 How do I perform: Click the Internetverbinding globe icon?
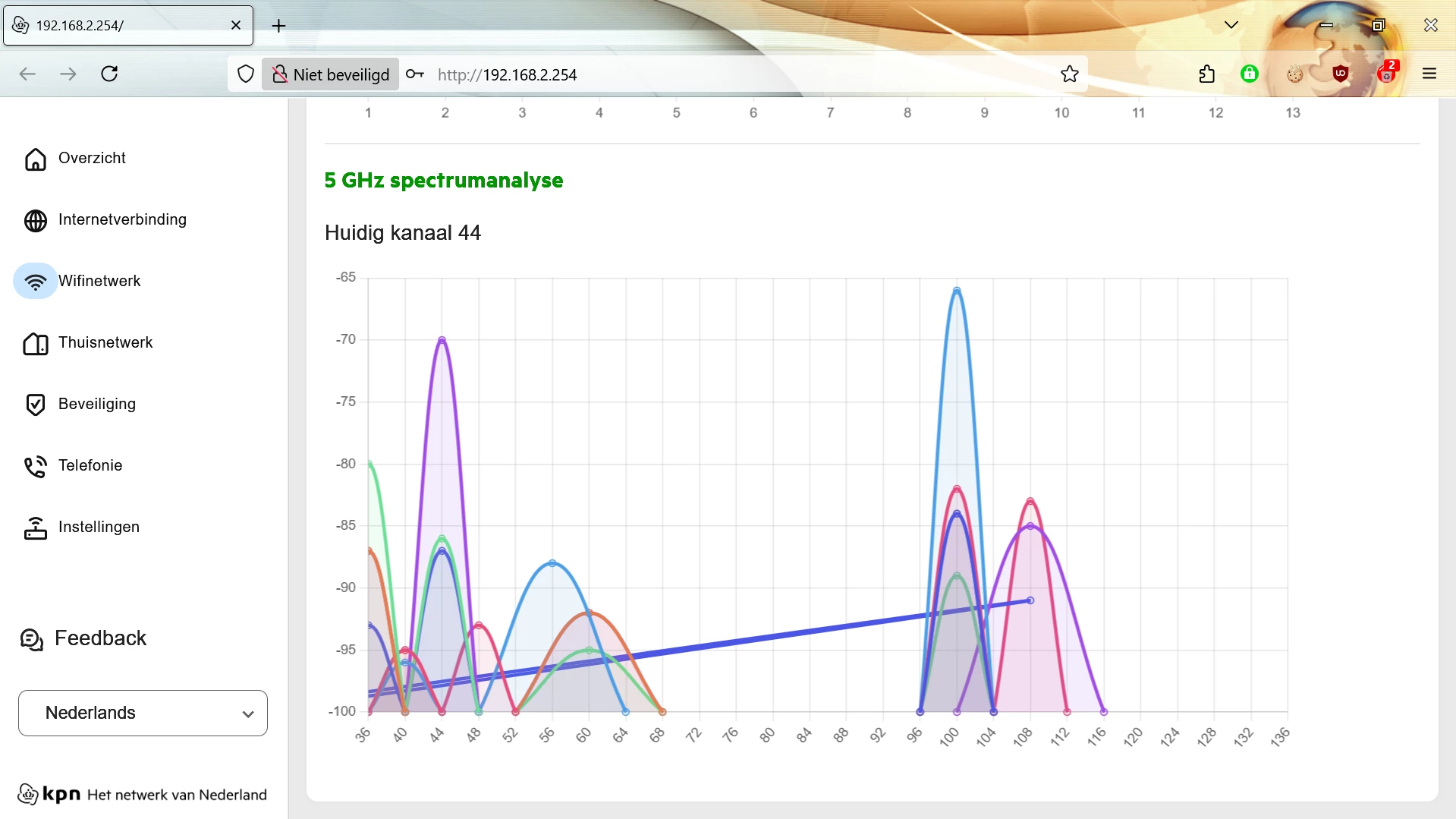pyautogui.click(x=36, y=220)
